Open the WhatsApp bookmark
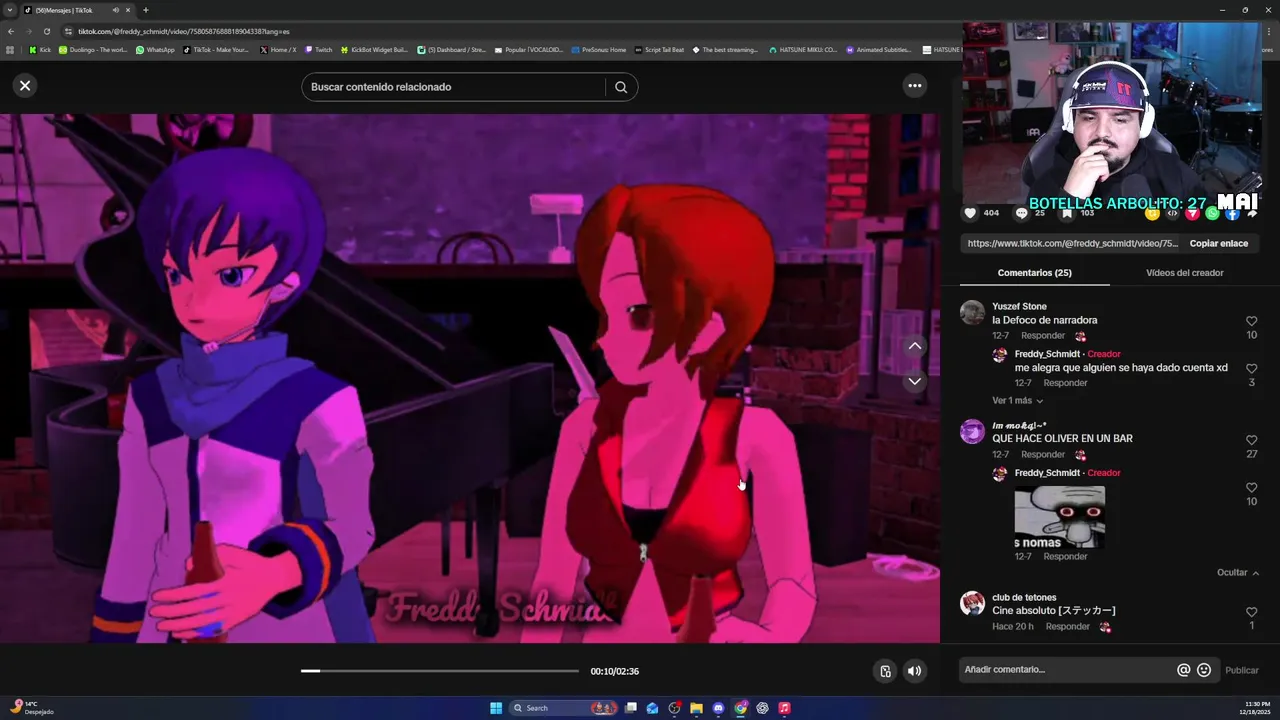Viewport: 1280px width, 720px height. pyautogui.click(x=155, y=49)
